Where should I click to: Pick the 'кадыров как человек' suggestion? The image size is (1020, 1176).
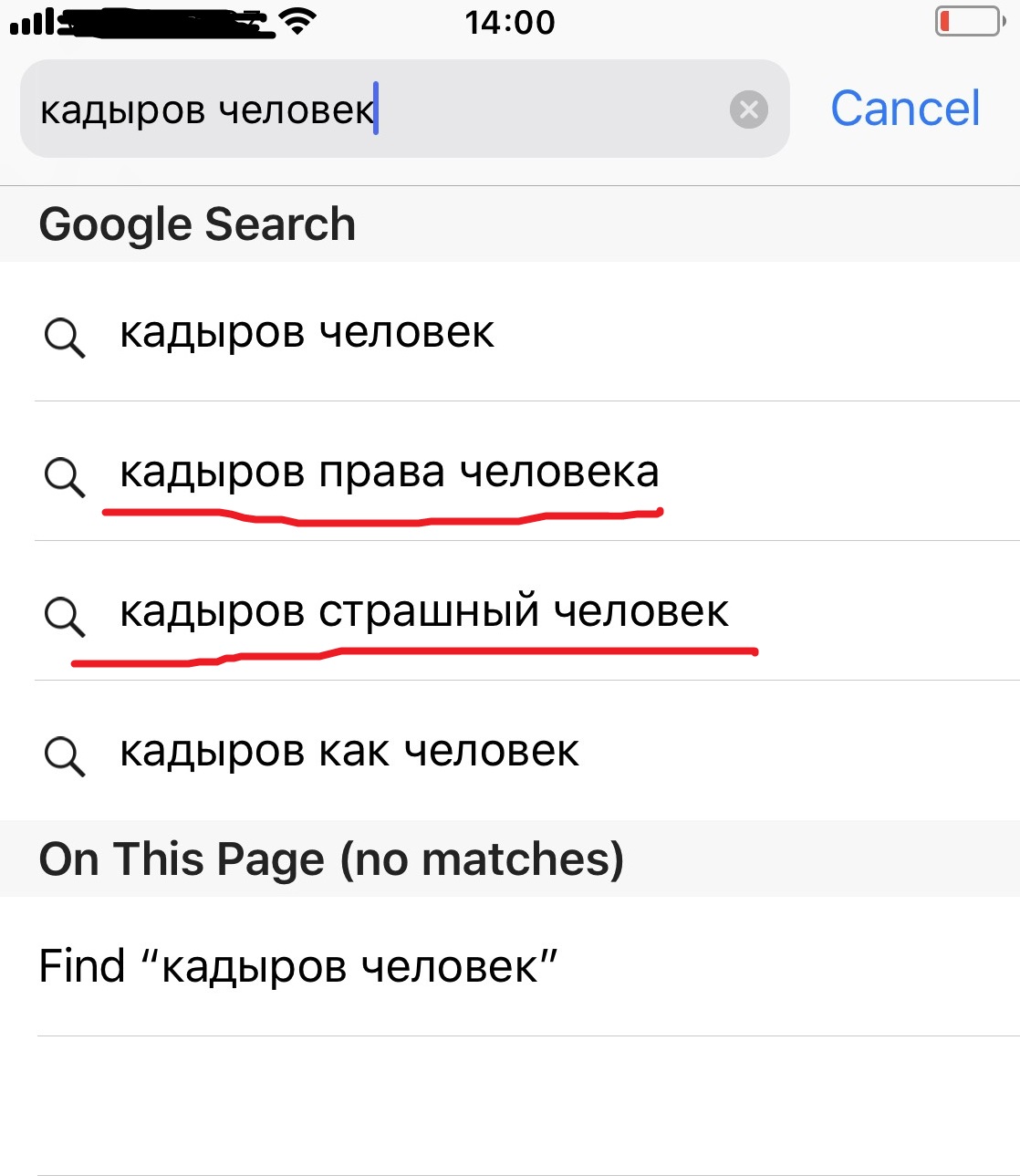tap(349, 752)
